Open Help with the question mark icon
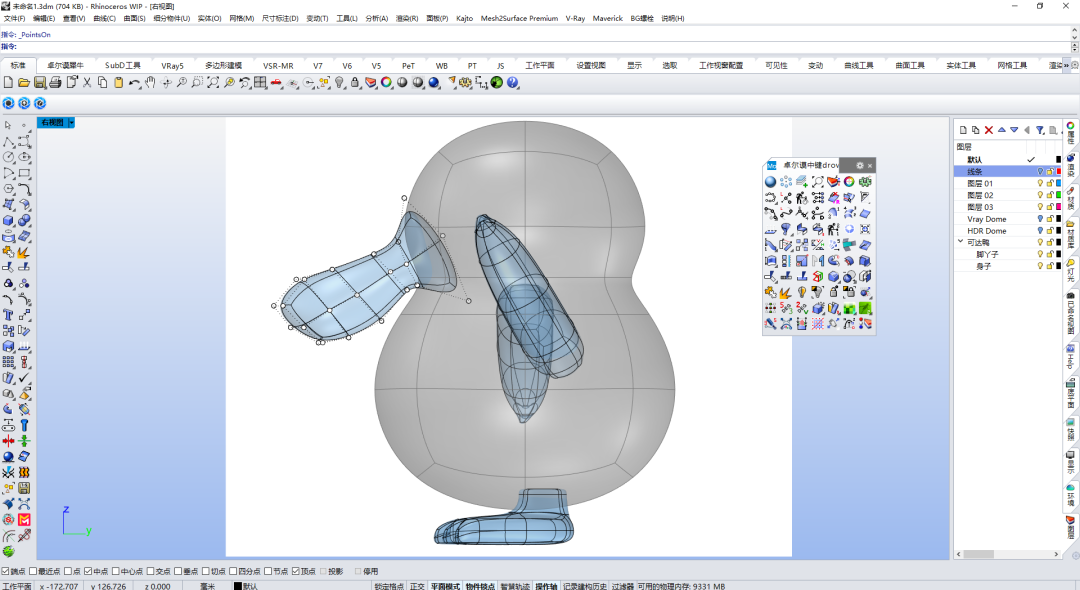Screen dimensions: 1080x590 (512, 83)
